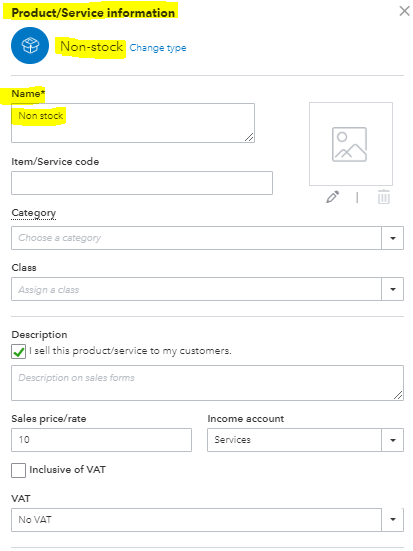The height and width of the screenshot is (551, 413).
Task: Click the No VAT selection field
Action: [x=196, y=520]
